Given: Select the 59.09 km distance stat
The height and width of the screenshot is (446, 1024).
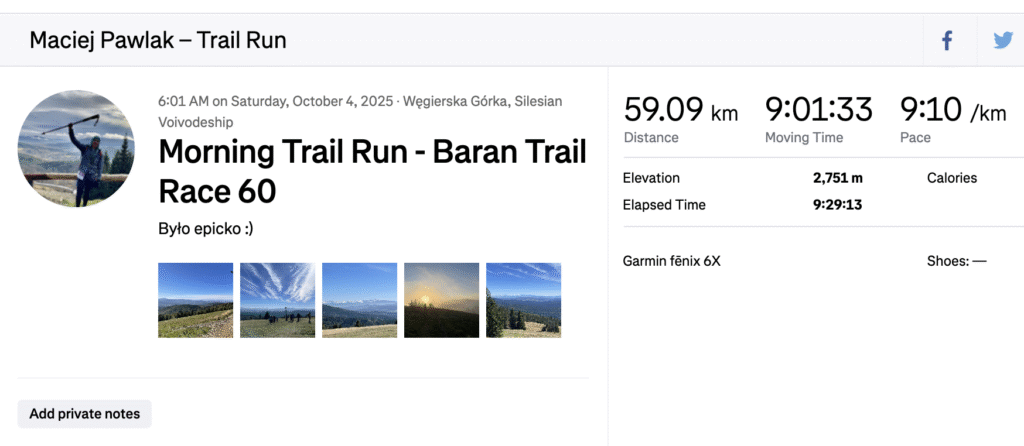Looking at the screenshot, I should click(680, 110).
